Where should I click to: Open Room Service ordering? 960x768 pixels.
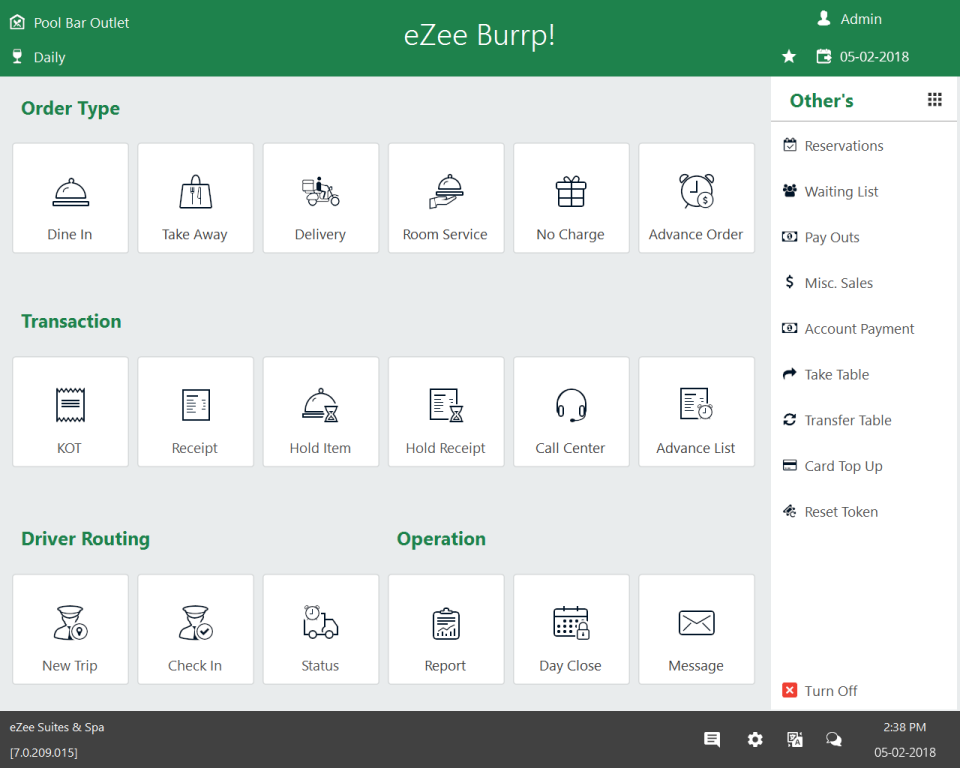point(446,198)
